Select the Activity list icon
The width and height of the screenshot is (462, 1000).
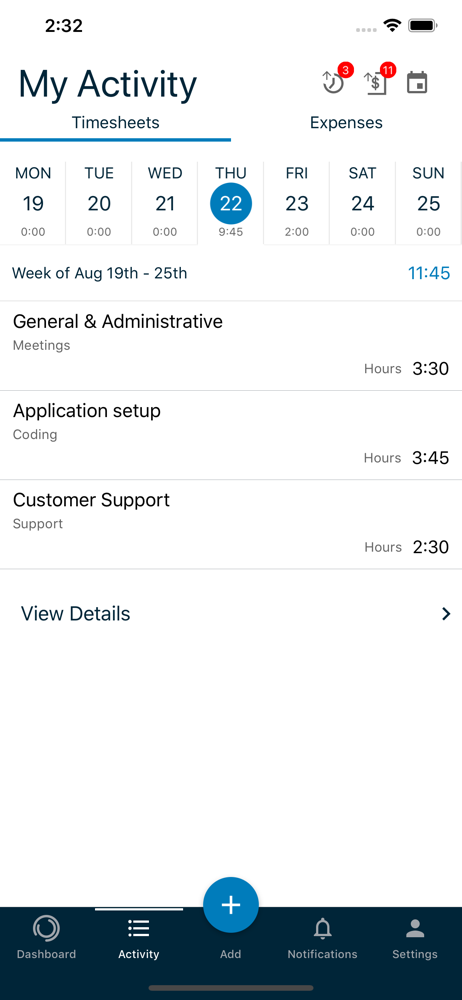[x=138, y=928]
